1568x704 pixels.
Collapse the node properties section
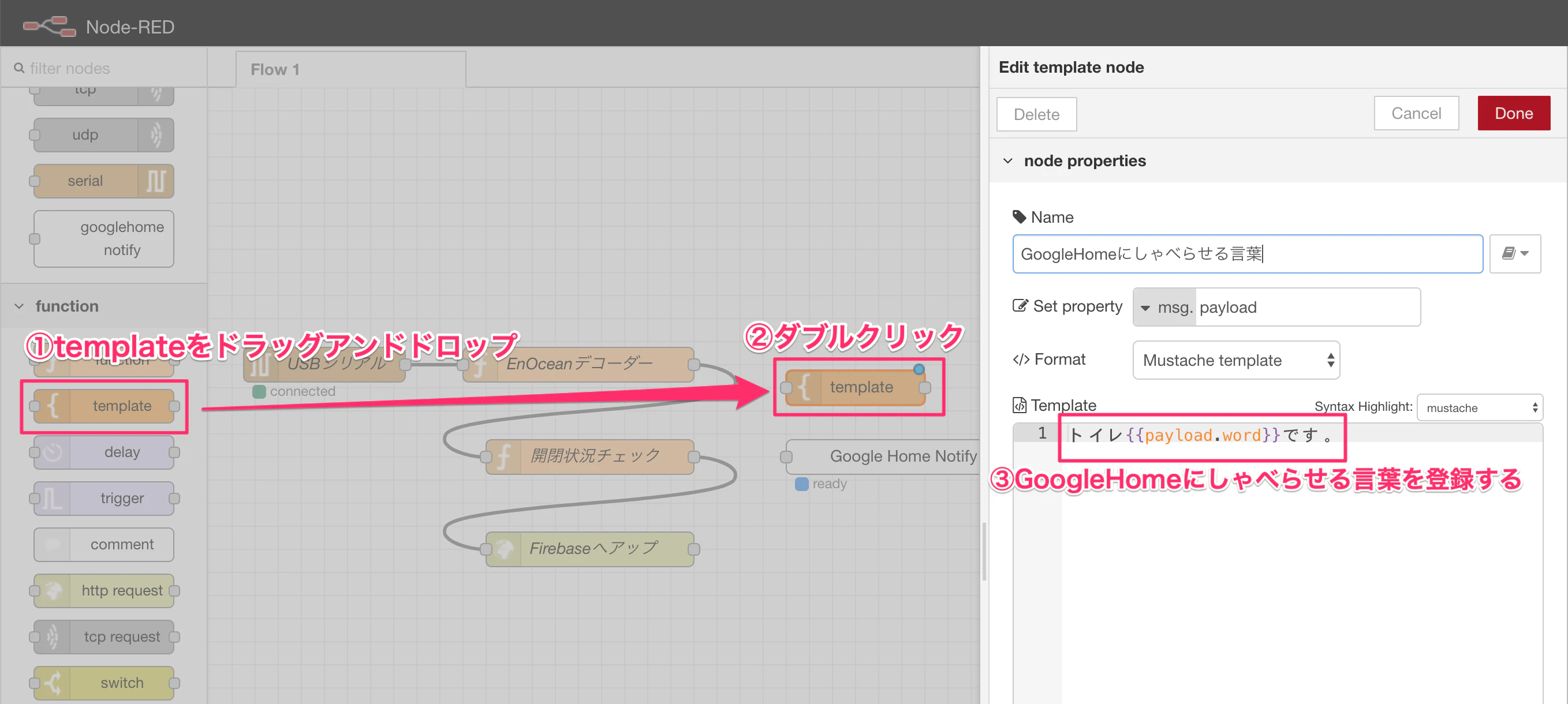[x=1008, y=160]
